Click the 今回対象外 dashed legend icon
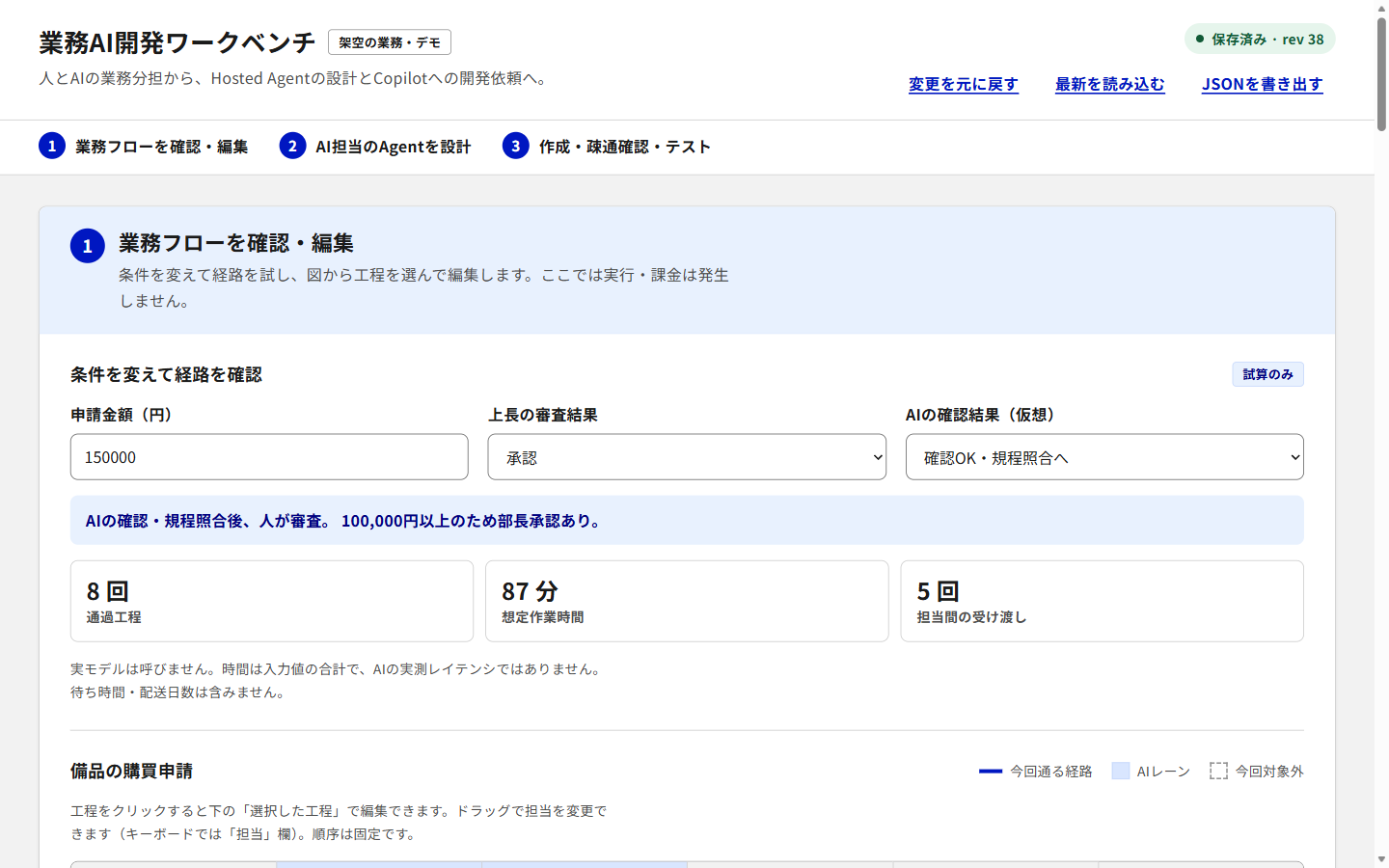This screenshot has height=868, width=1389. coord(1219,771)
